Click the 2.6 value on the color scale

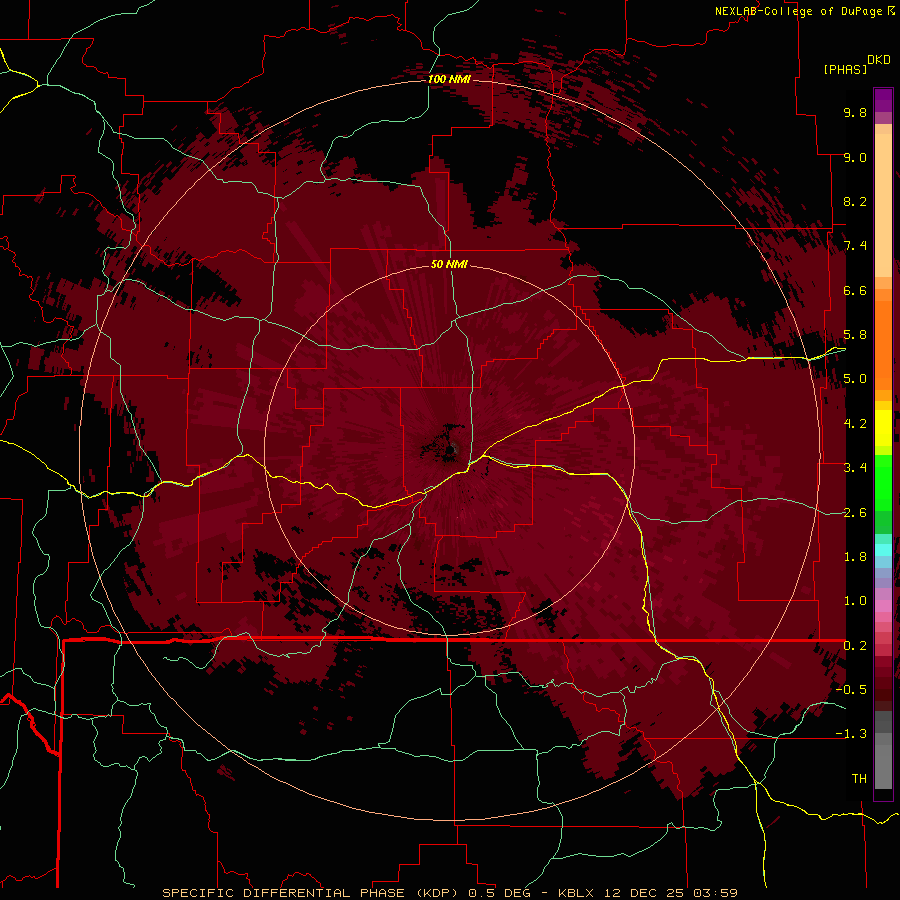pos(855,513)
